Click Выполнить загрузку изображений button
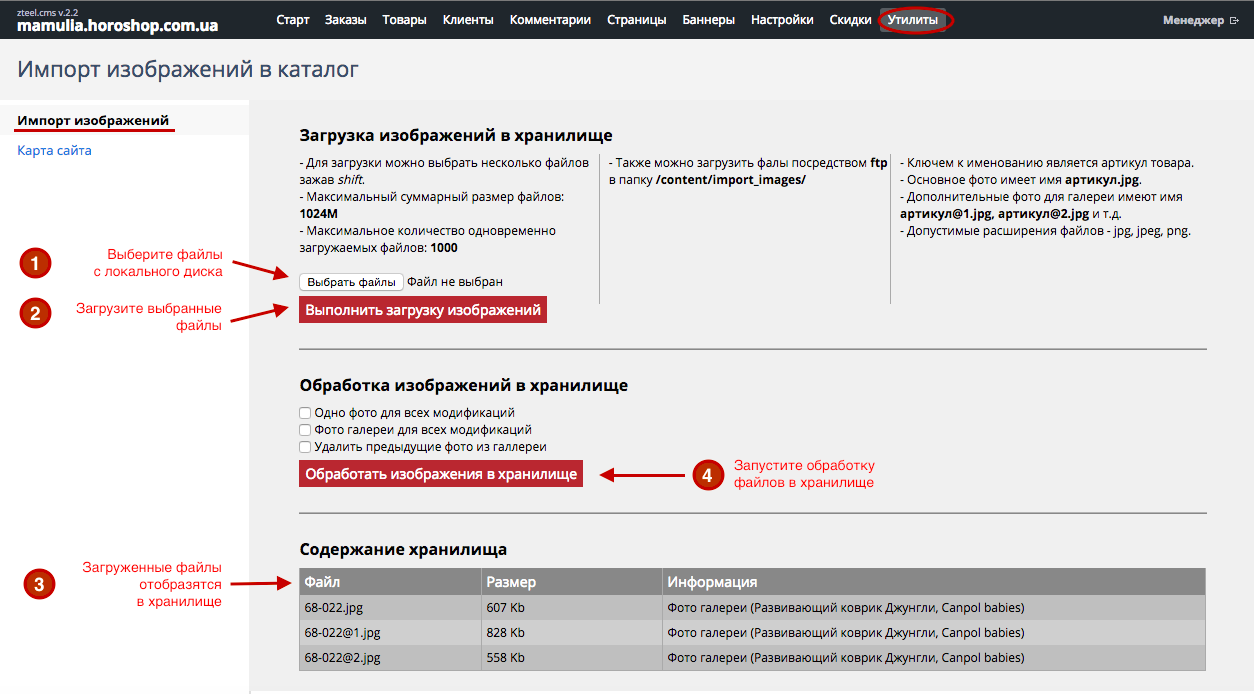This screenshot has height=694, width=1254. tap(423, 310)
